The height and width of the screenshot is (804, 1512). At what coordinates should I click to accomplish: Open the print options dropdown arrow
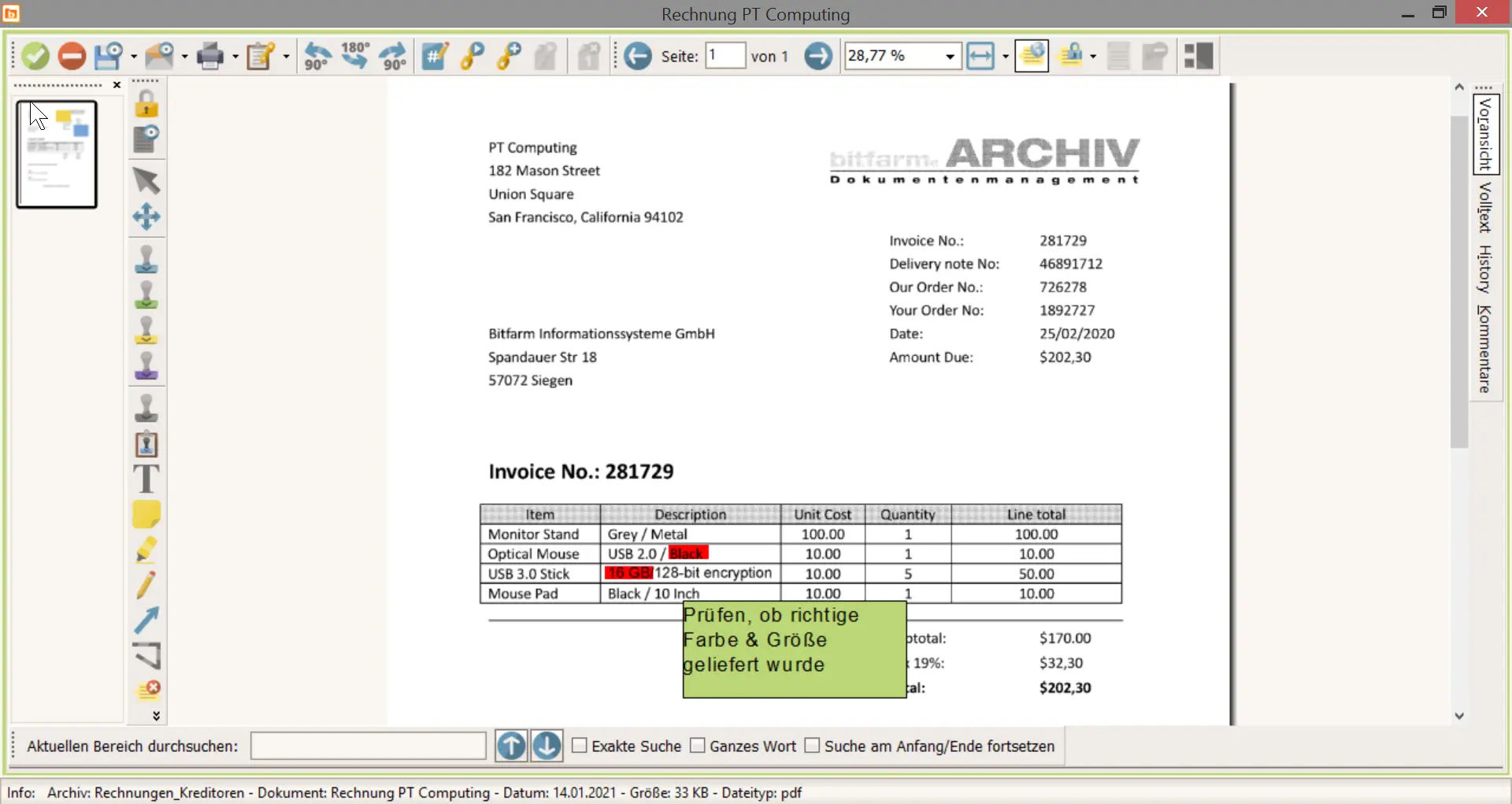pyautogui.click(x=235, y=57)
